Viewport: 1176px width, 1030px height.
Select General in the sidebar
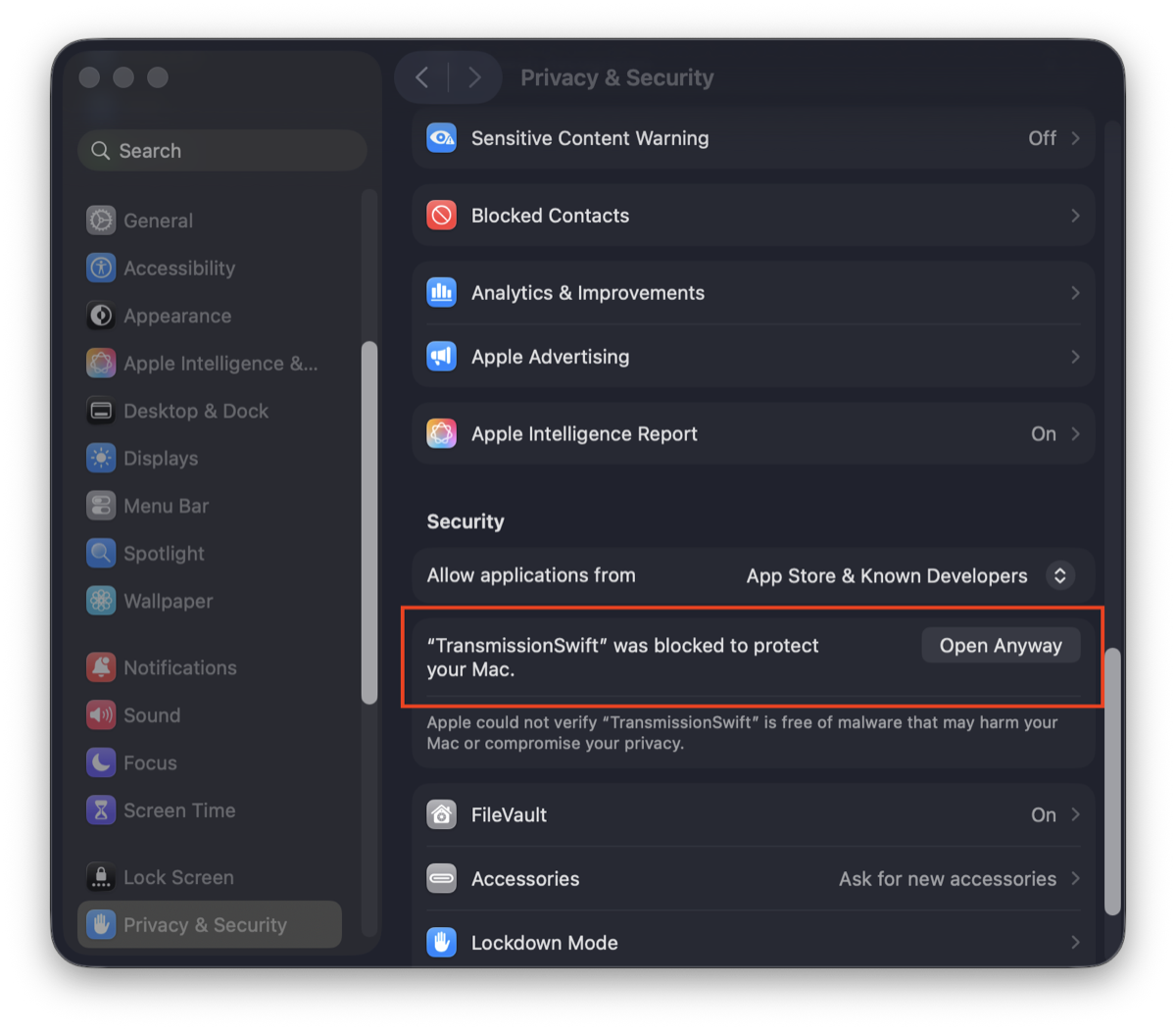(x=210, y=221)
